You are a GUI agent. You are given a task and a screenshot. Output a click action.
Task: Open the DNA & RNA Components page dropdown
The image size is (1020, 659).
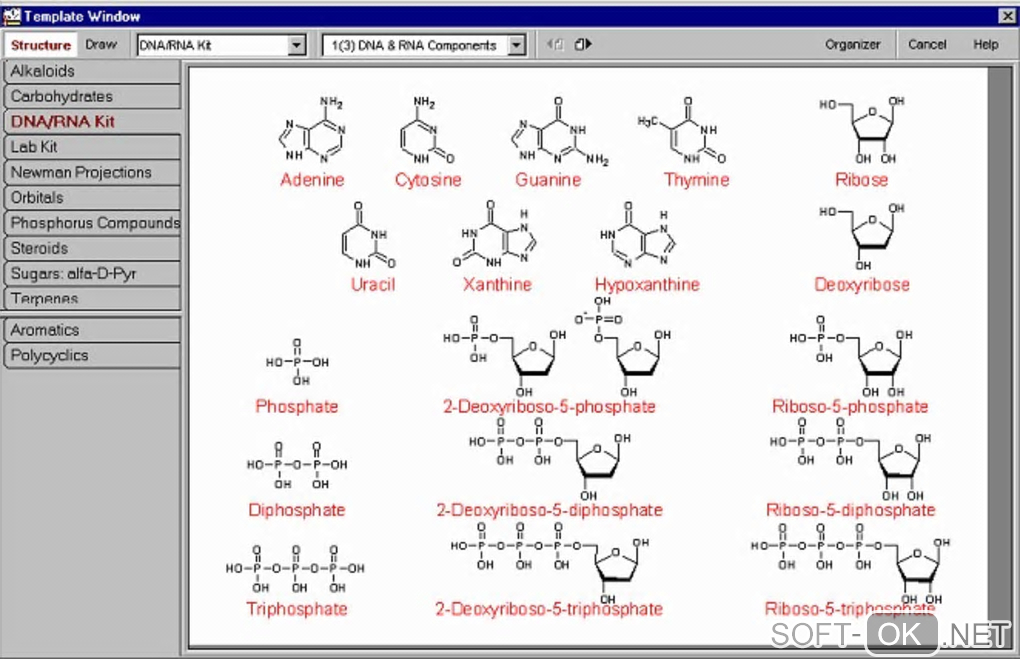517,45
